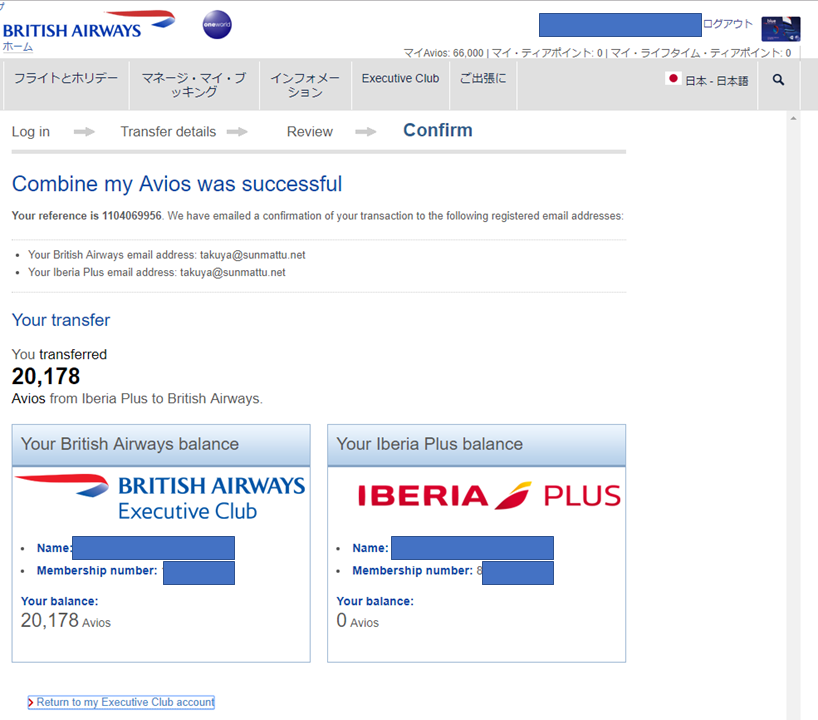Click Return to my Executive Club account
Image resolution: width=818 pixels, height=720 pixels.
tap(125, 702)
